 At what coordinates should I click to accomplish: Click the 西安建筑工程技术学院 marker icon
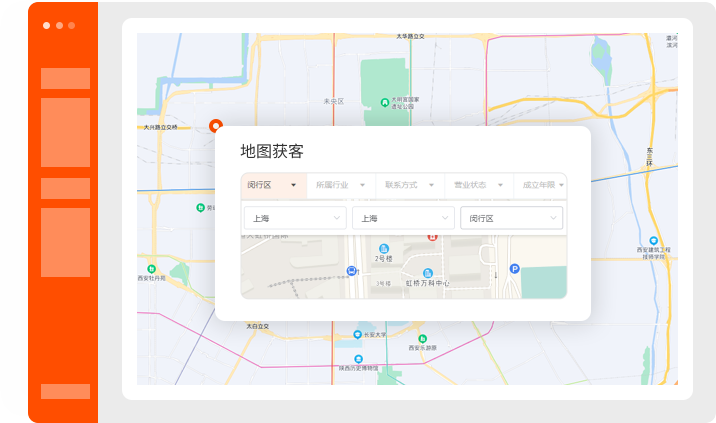coord(653,241)
